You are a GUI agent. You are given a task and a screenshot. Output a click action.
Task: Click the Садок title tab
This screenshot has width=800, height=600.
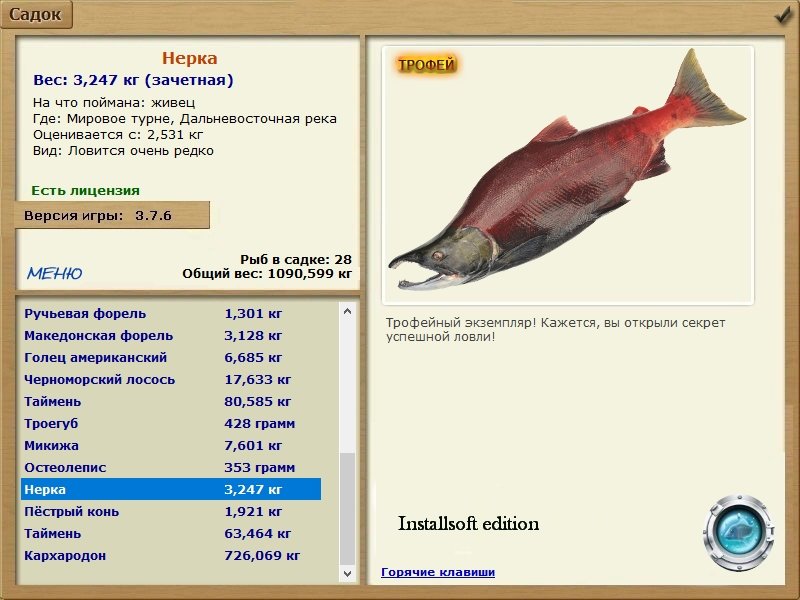(36, 14)
